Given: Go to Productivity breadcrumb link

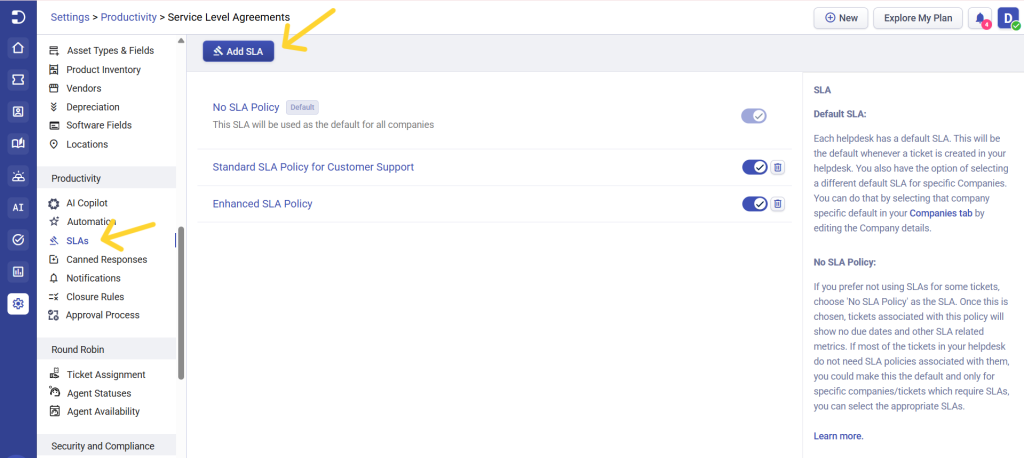Looking at the screenshot, I should [x=130, y=17].
